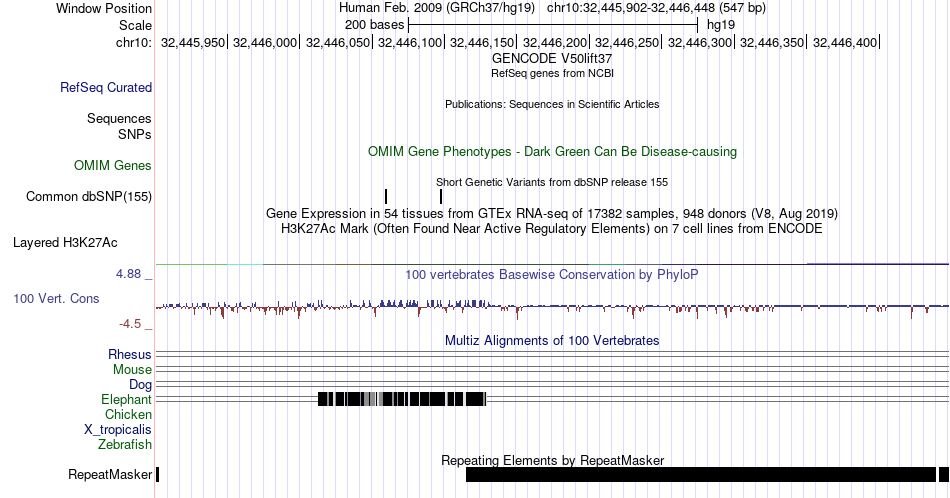Select the Common dbSNP(155) track label
The width and height of the screenshot is (950, 498).
(88, 196)
